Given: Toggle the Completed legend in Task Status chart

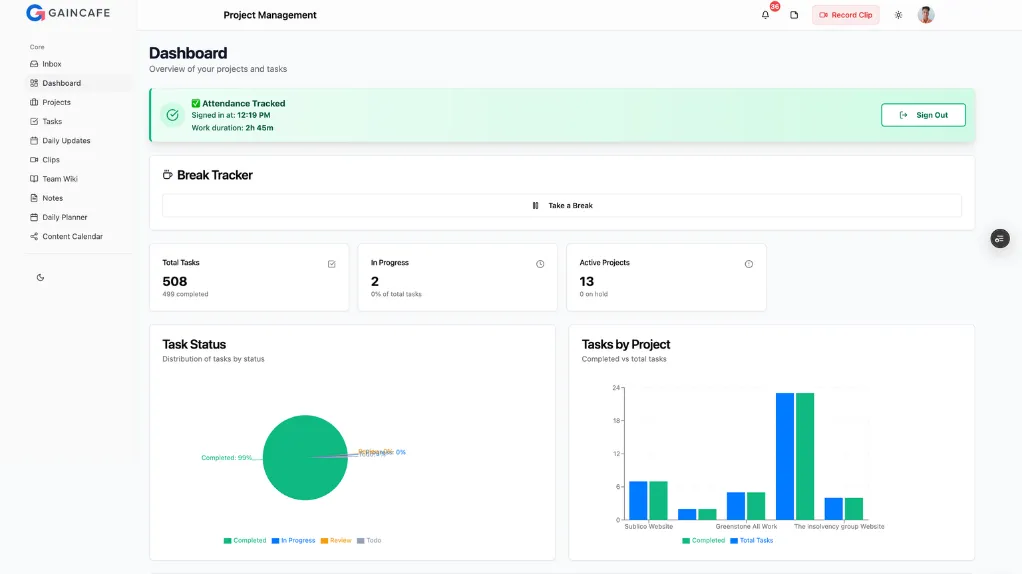Looking at the screenshot, I should [x=245, y=541].
